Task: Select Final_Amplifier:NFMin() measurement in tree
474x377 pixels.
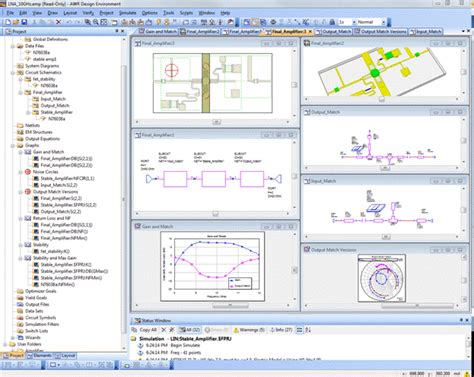Action: tap(64, 238)
